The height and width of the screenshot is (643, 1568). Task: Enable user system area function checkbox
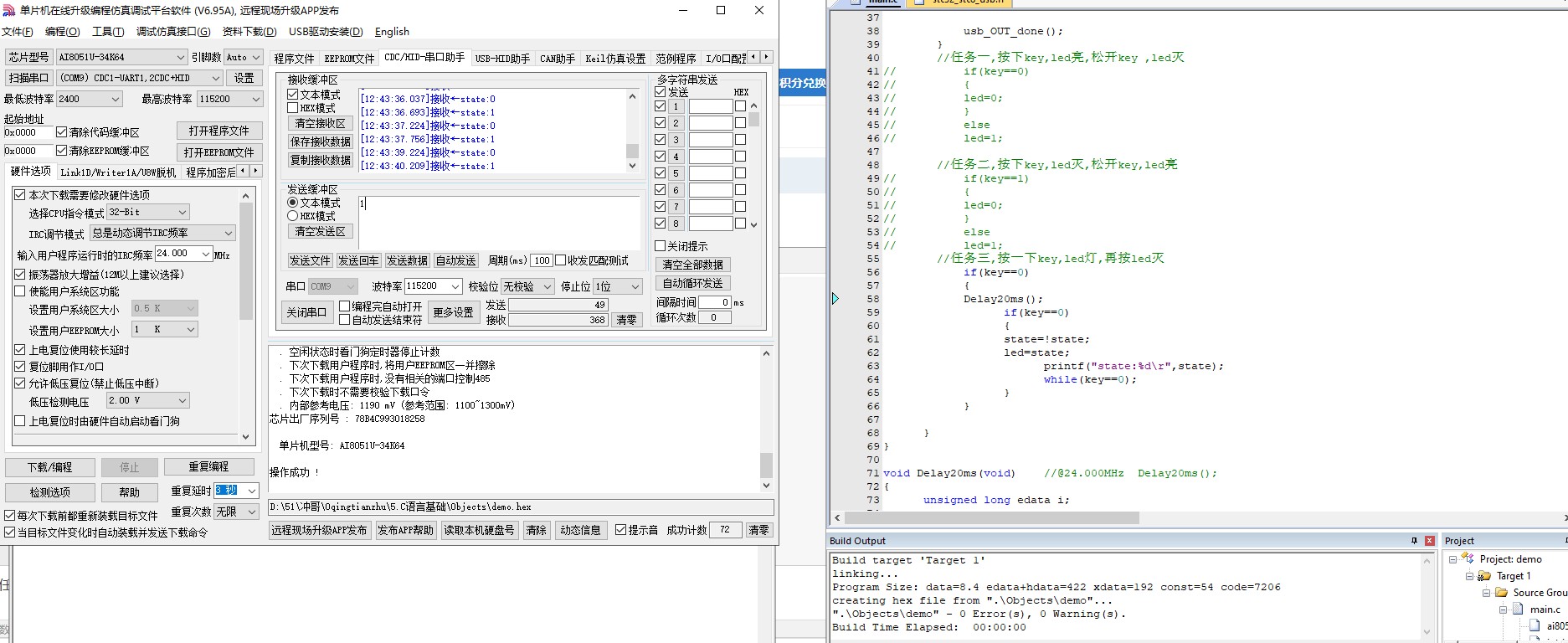(x=20, y=291)
